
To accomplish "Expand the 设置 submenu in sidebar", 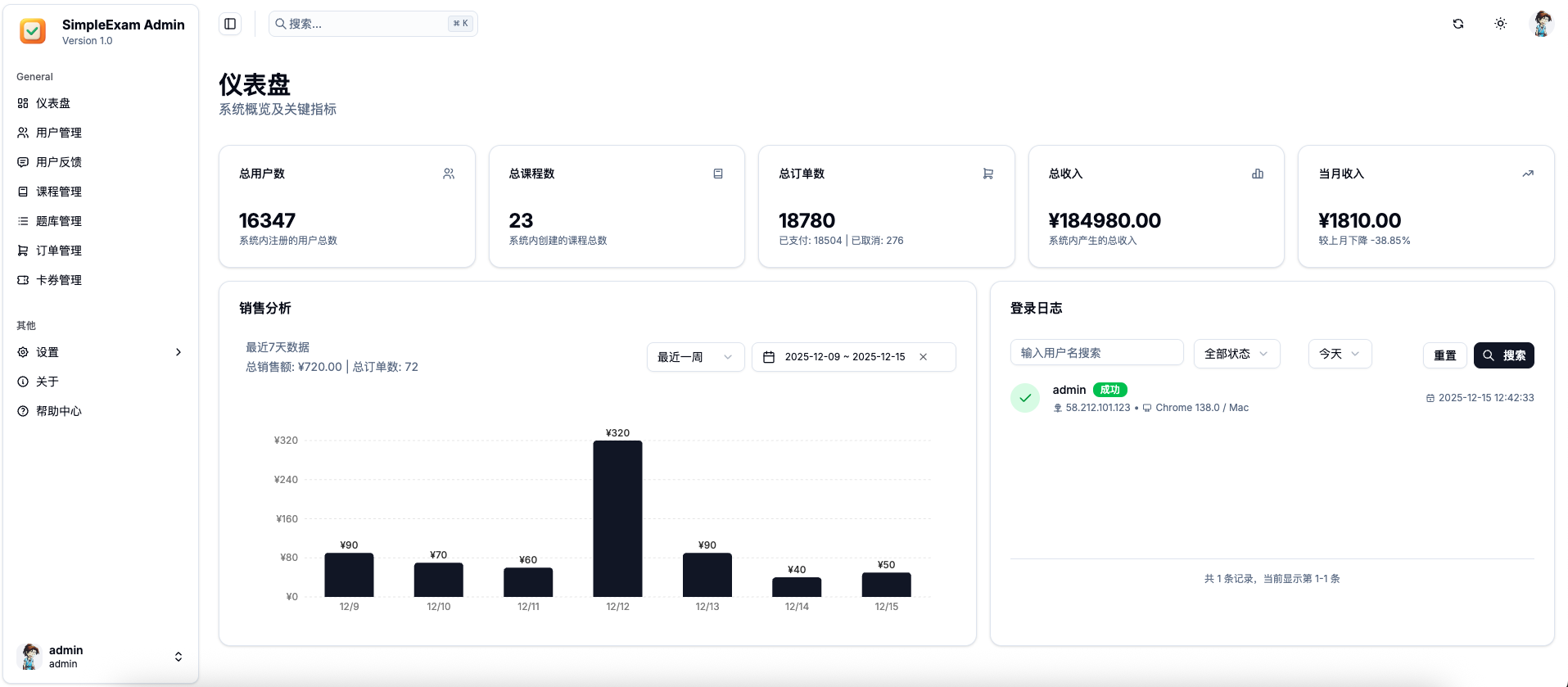I will click(178, 352).
